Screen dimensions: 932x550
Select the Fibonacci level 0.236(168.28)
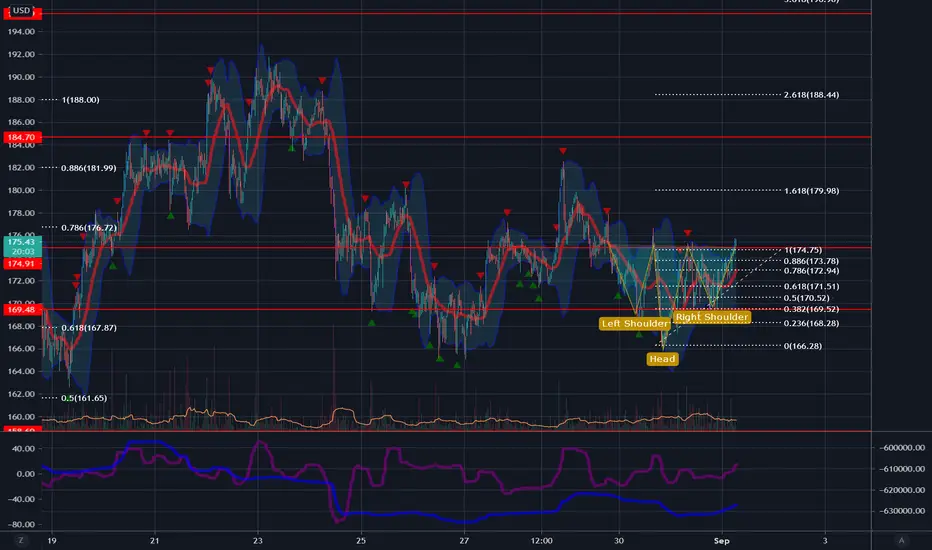[811, 323]
